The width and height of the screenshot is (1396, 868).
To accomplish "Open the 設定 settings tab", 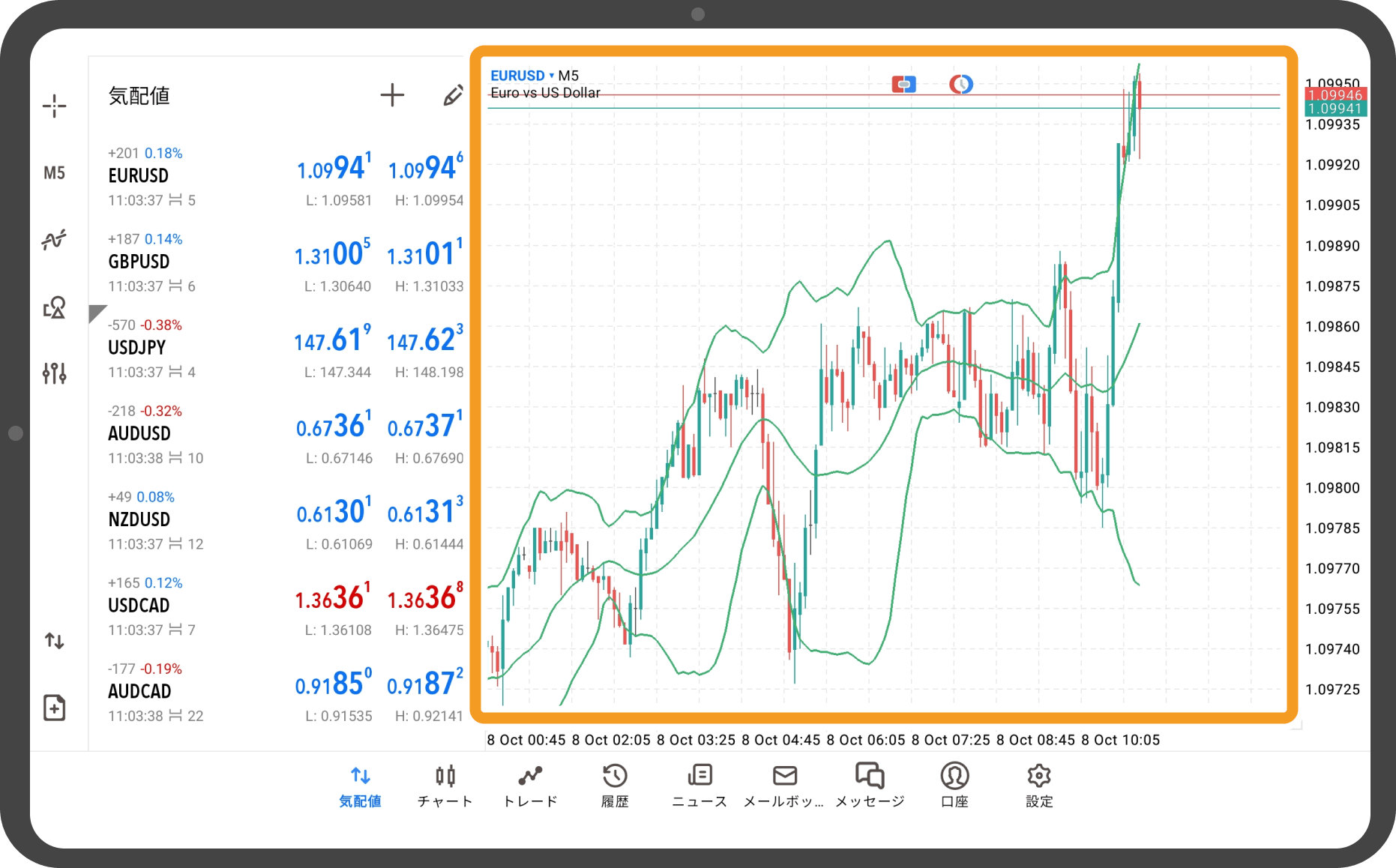I will pyautogui.click(x=1039, y=786).
